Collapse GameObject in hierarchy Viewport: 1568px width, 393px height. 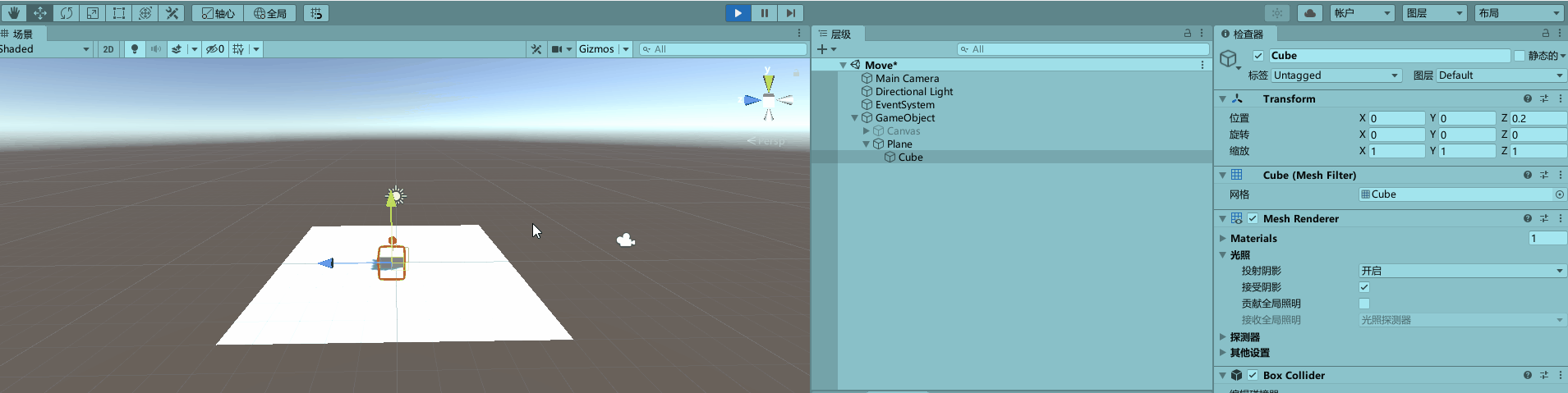[854, 117]
